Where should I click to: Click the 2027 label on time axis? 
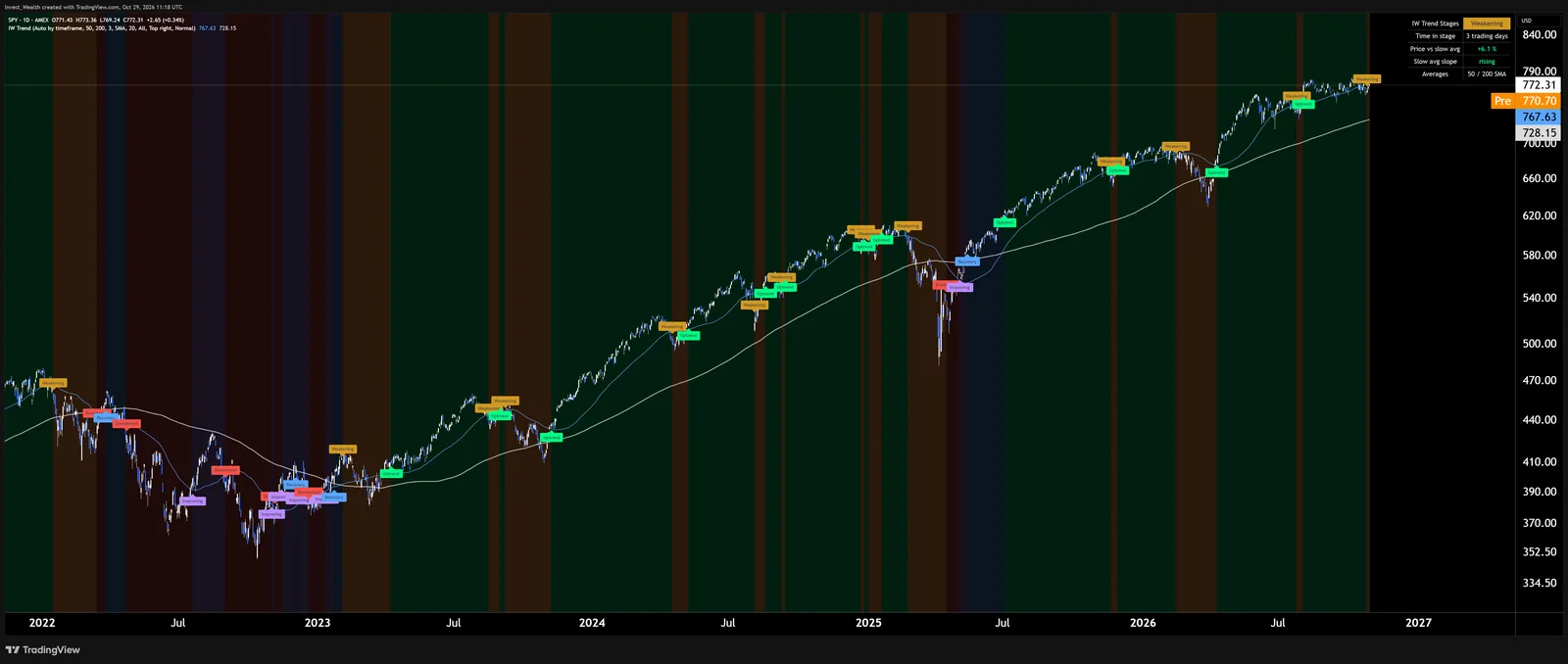click(1418, 623)
